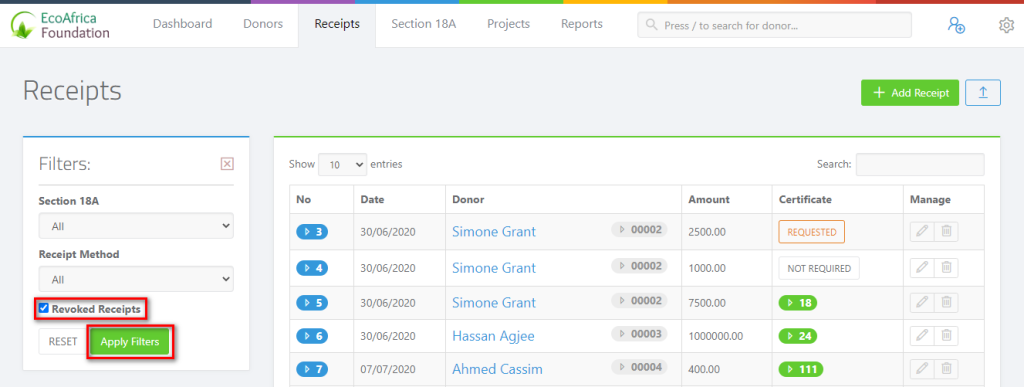The image size is (1024, 387).
Task: Sort table by the Donor column header
Action: tap(563, 200)
